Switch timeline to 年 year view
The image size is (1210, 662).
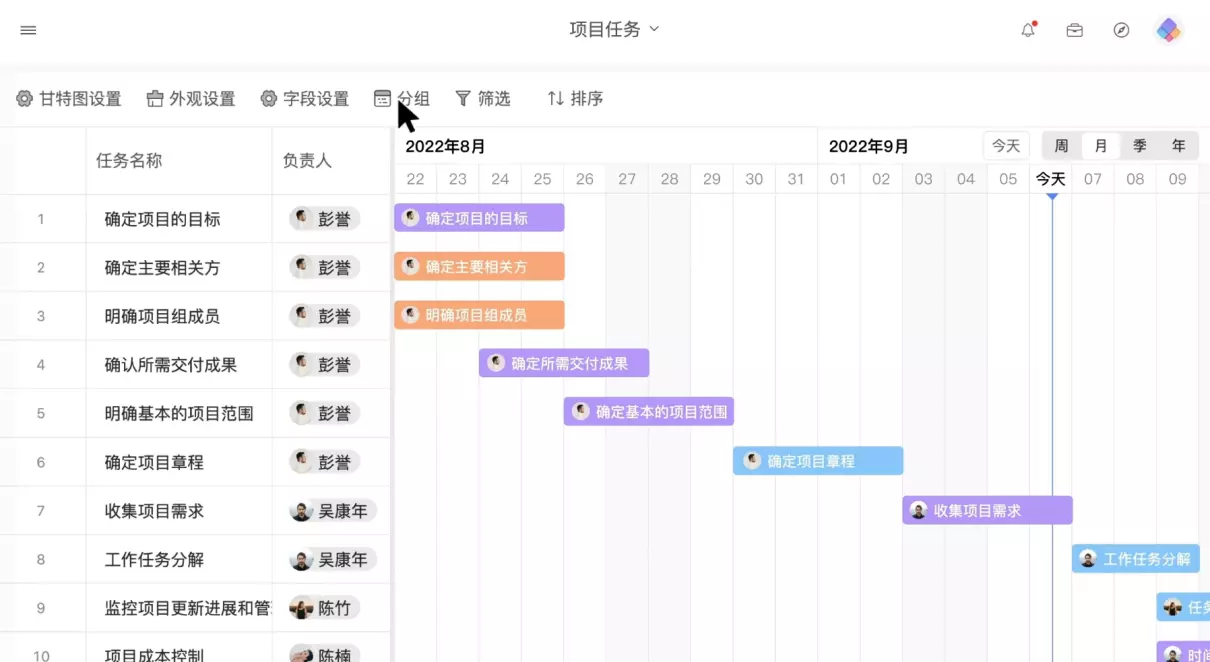(1178, 146)
